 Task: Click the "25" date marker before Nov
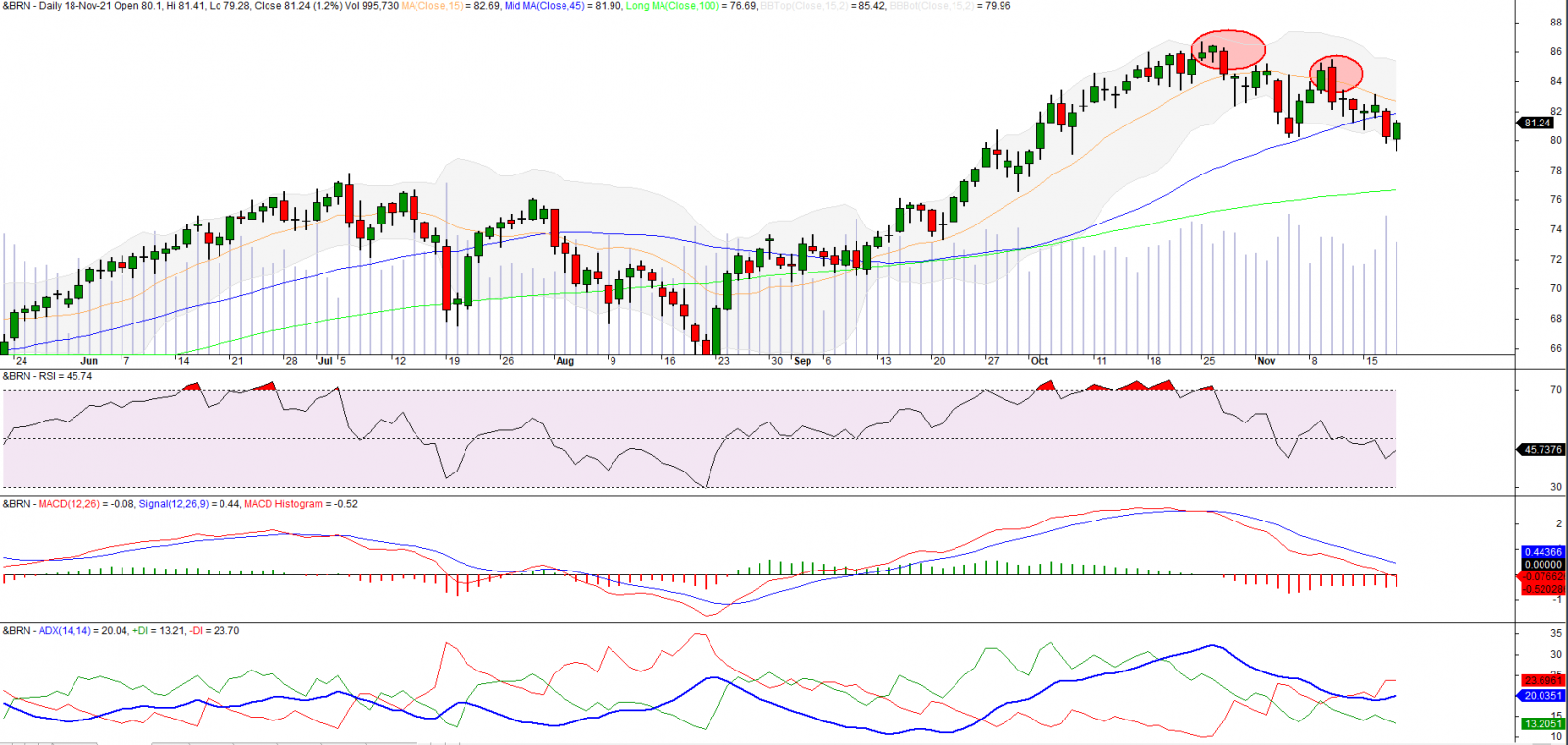point(1209,361)
